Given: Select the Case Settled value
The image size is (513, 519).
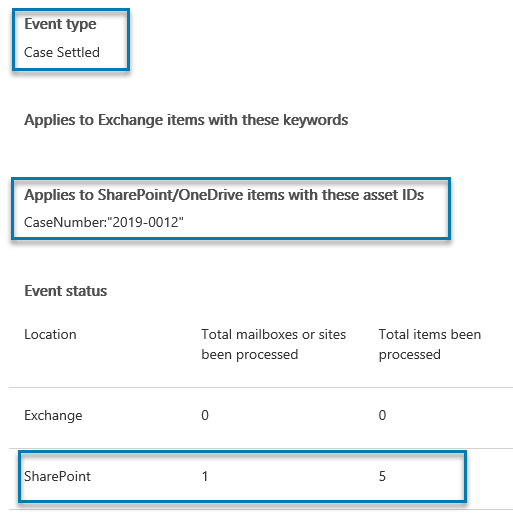Looking at the screenshot, I should (x=62, y=52).
